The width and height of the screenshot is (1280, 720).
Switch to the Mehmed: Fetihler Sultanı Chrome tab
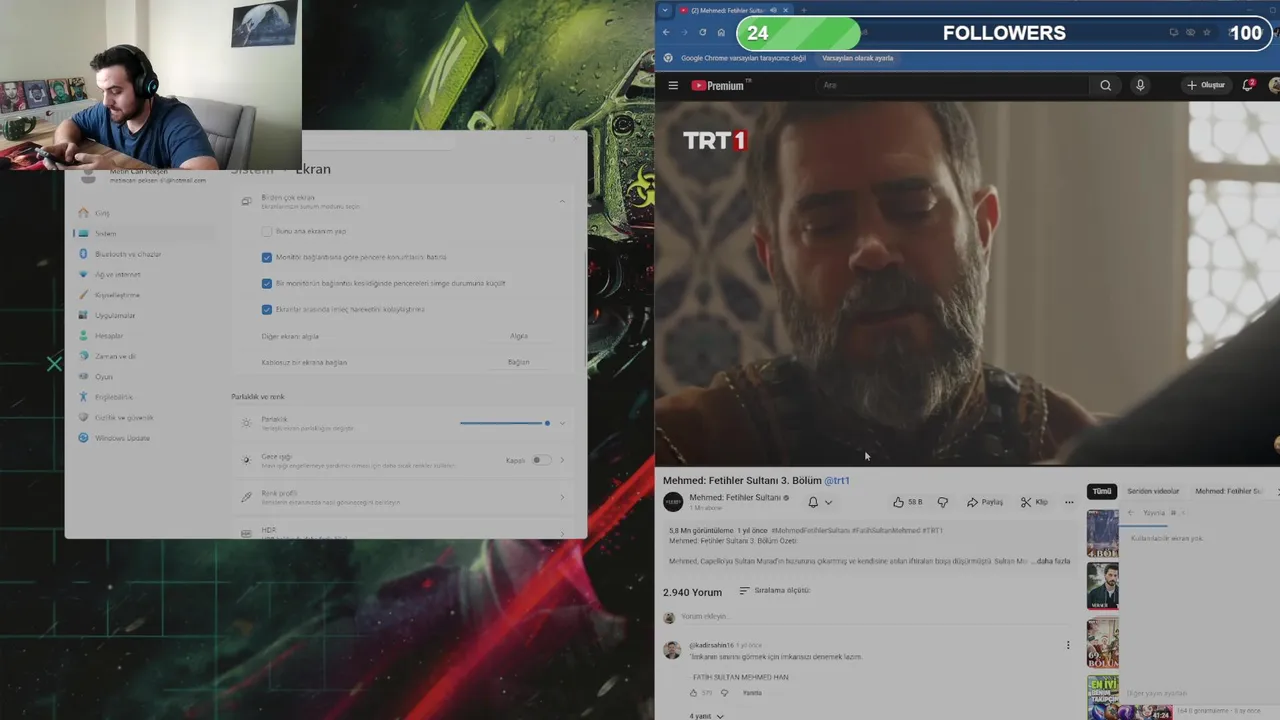(x=729, y=10)
